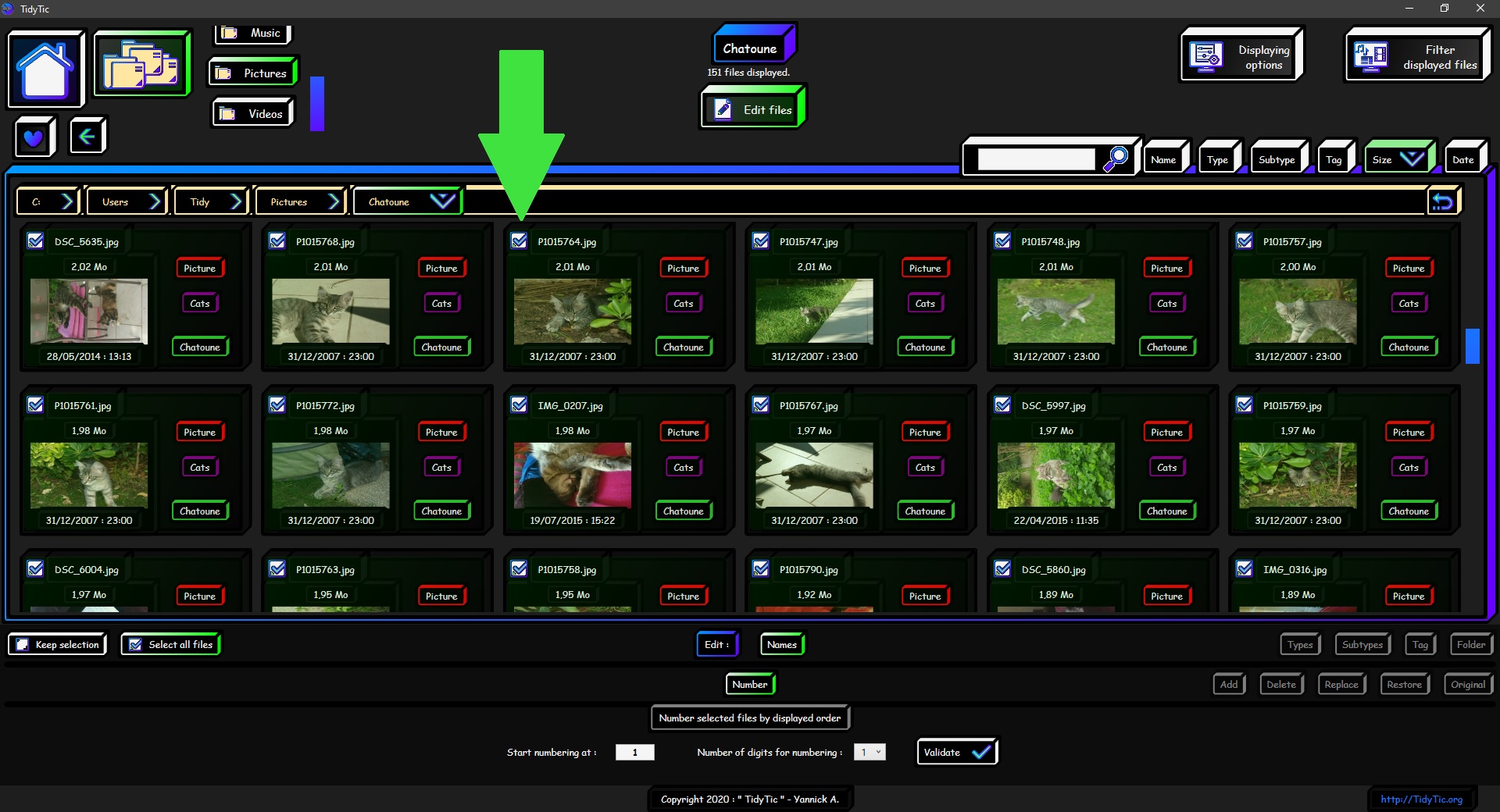Toggle checkbox for DSC_5997.jpg
This screenshot has height=812, width=1500.
pos(1002,405)
